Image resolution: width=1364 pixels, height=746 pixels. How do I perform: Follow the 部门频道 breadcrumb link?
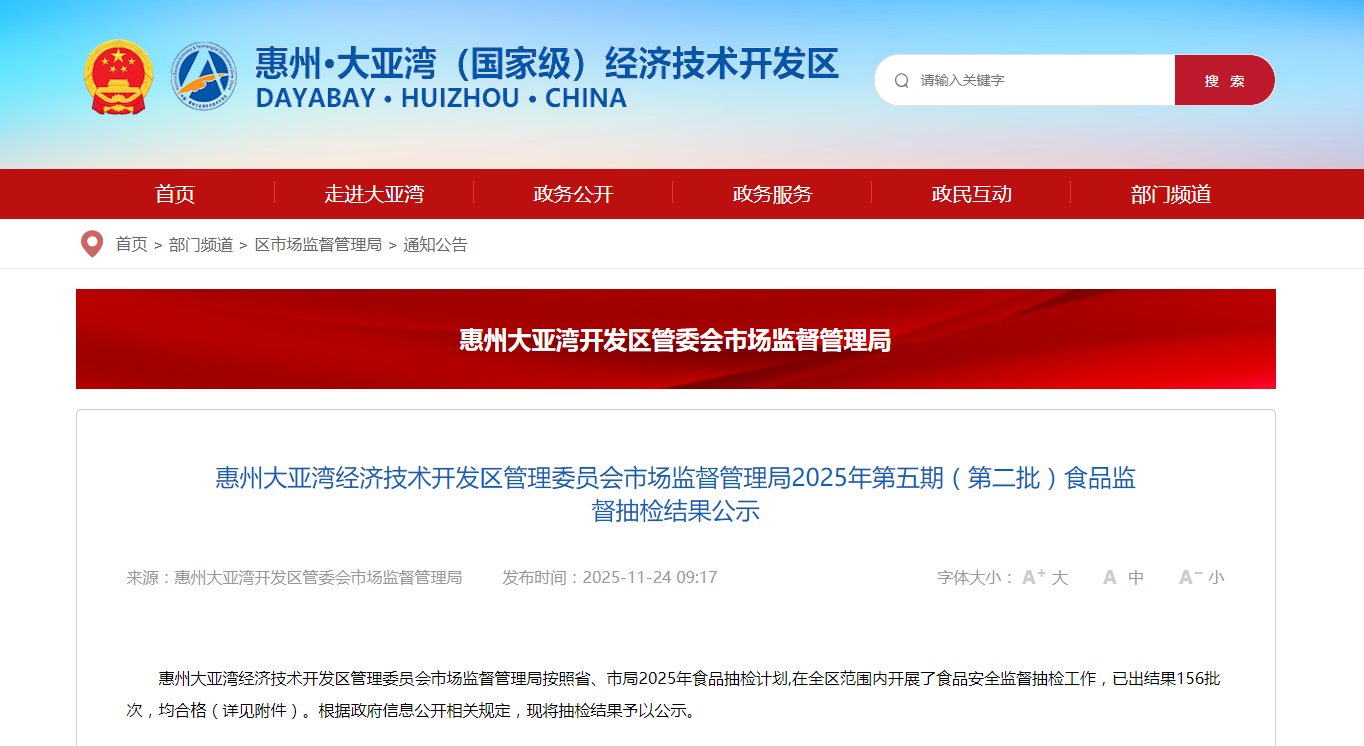point(201,244)
